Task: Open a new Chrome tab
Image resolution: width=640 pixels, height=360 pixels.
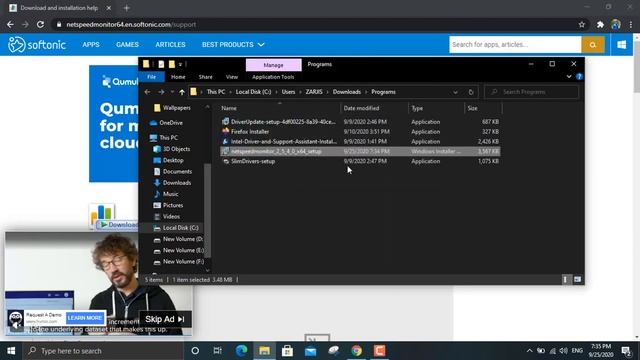Action: [127, 8]
